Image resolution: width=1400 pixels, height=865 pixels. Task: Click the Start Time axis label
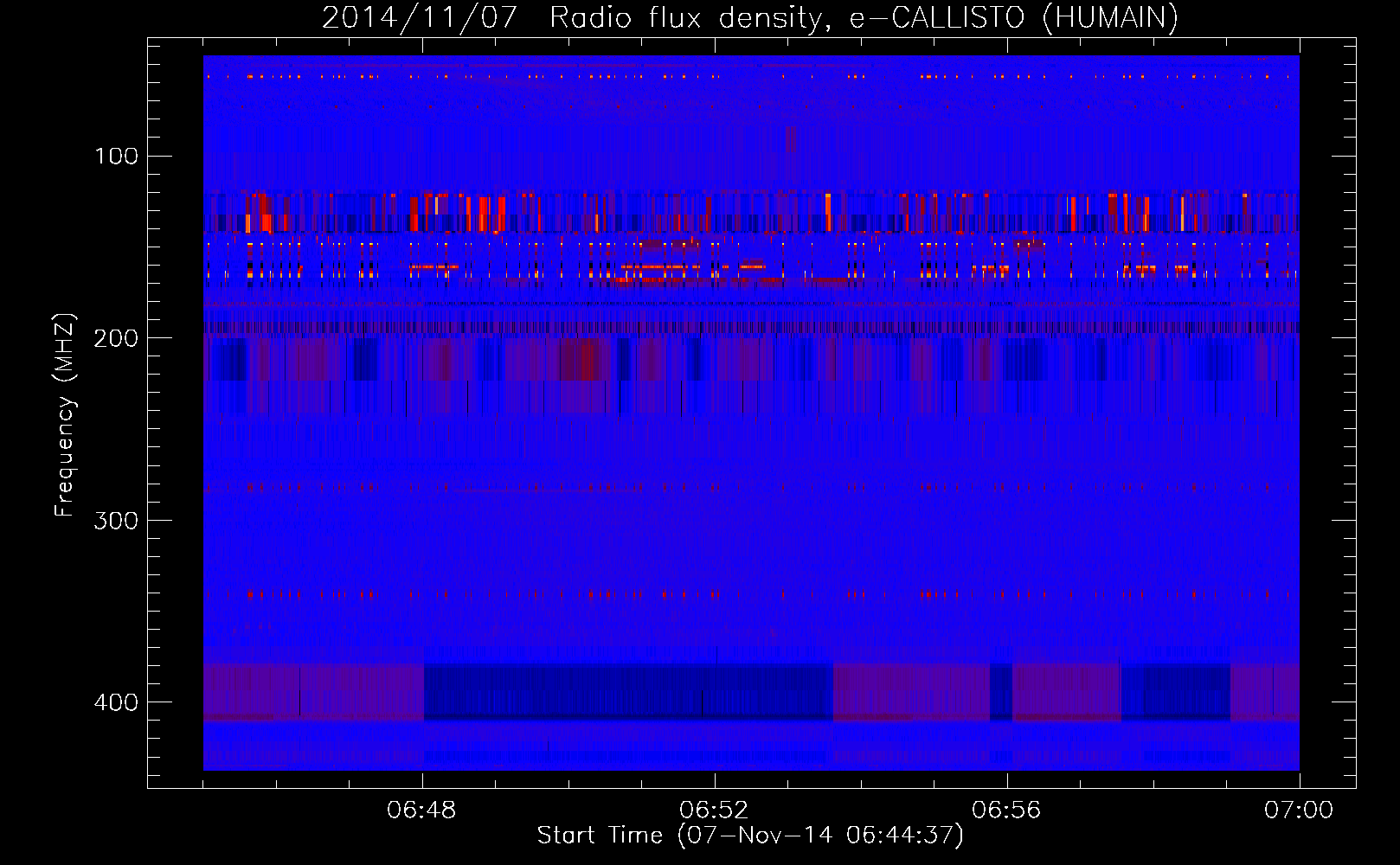[750, 836]
